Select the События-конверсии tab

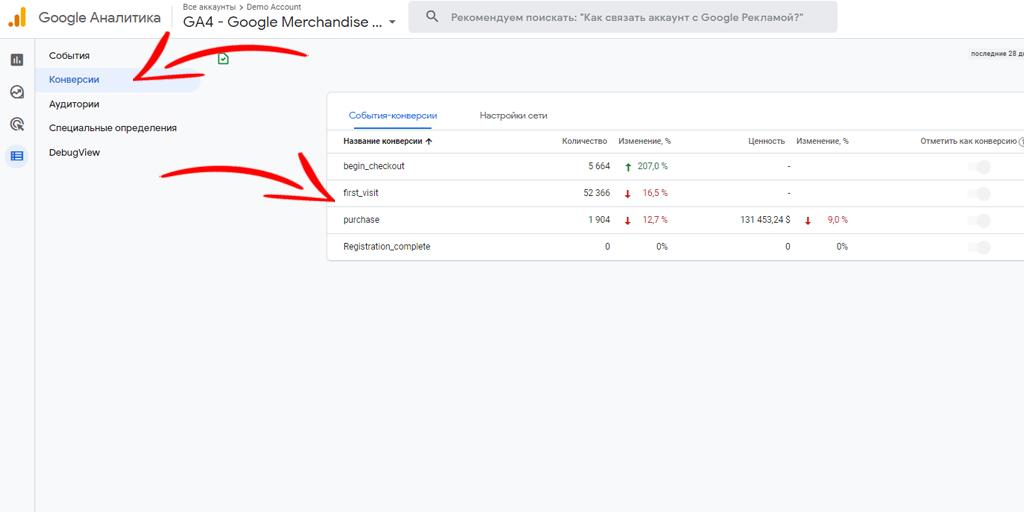pyautogui.click(x=392, y=116)
